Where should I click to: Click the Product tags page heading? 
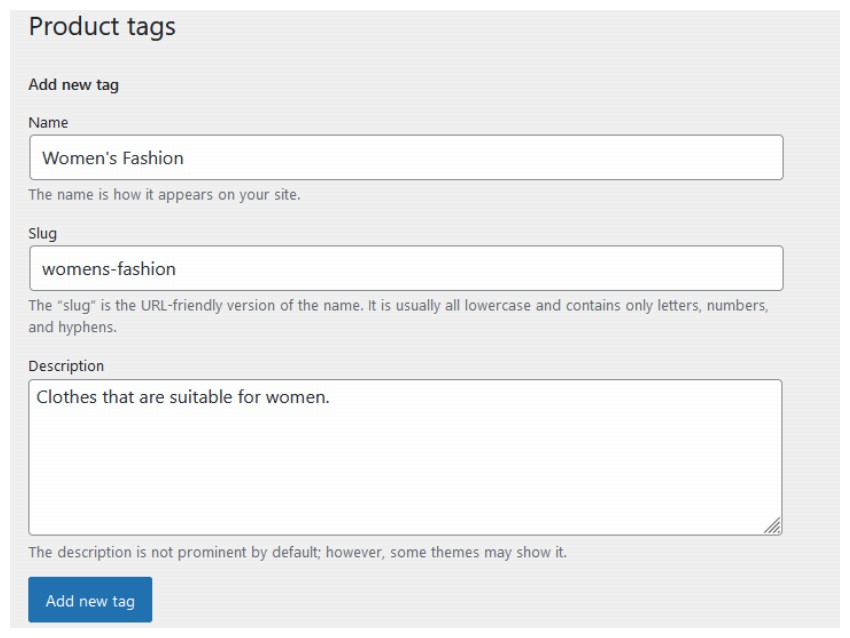pyautogui.click(x=102, y=27)
